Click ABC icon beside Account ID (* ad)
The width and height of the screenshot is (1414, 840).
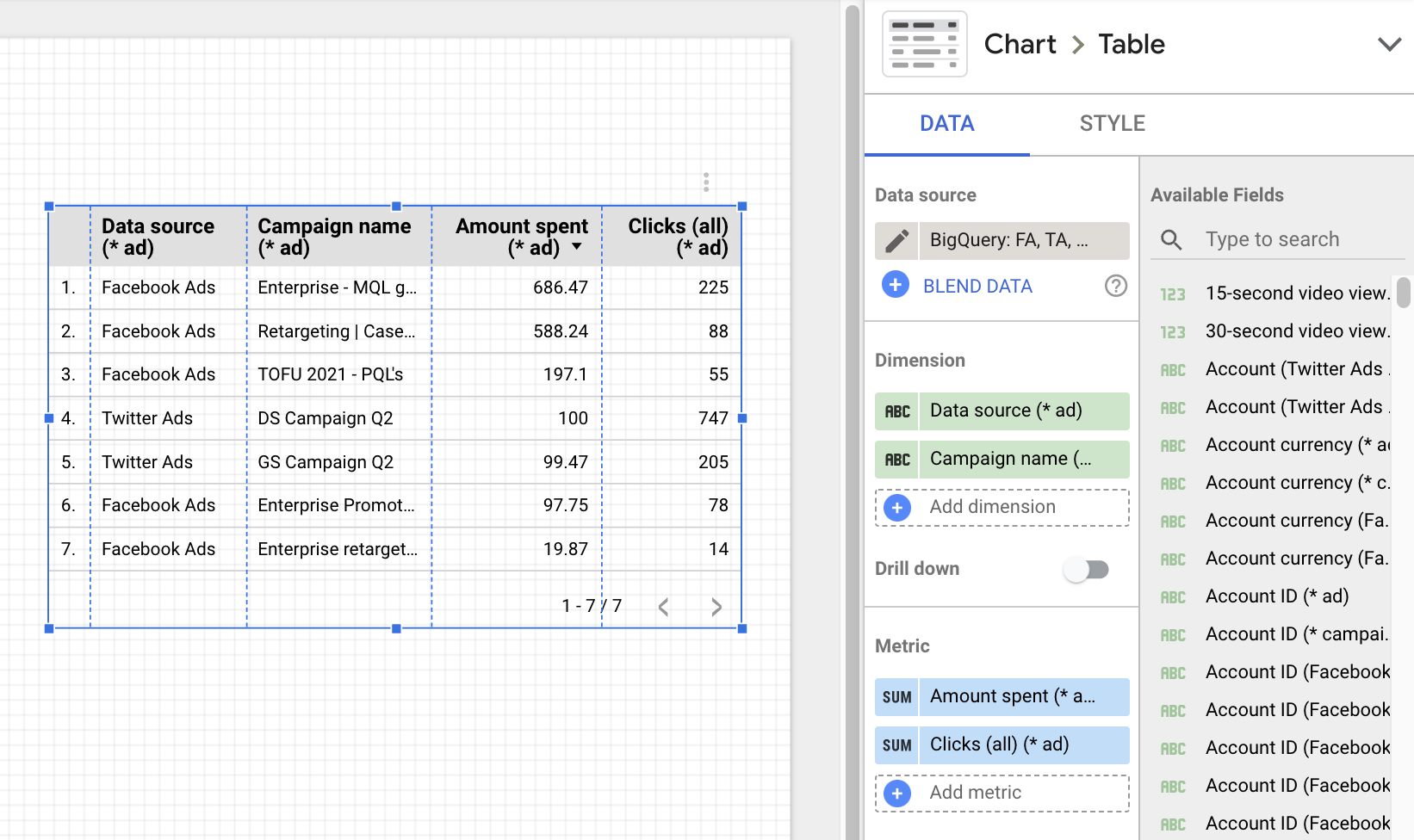pos(1173,597)
